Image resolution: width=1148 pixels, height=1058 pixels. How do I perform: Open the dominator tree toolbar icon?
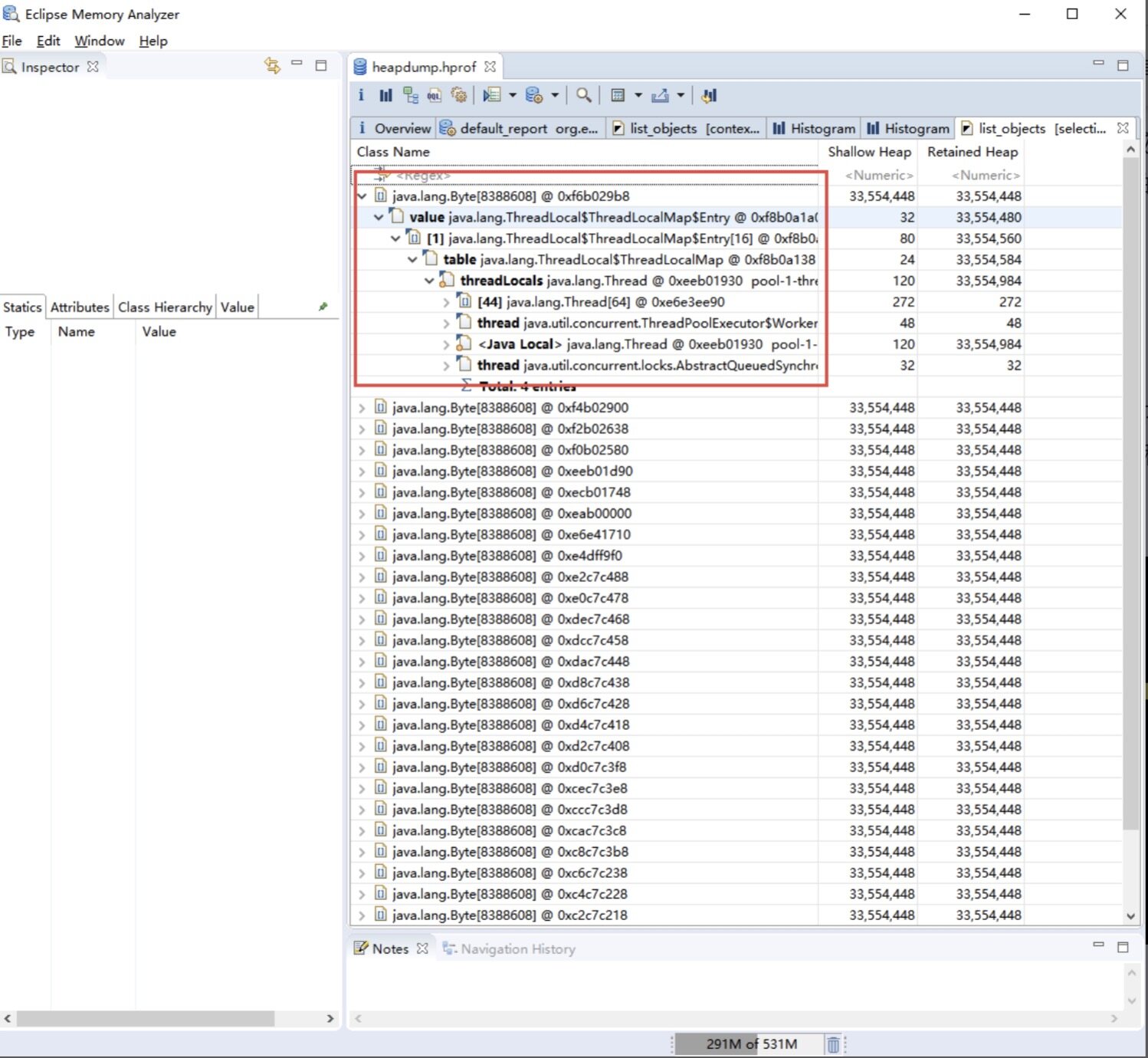click(411, 95)
